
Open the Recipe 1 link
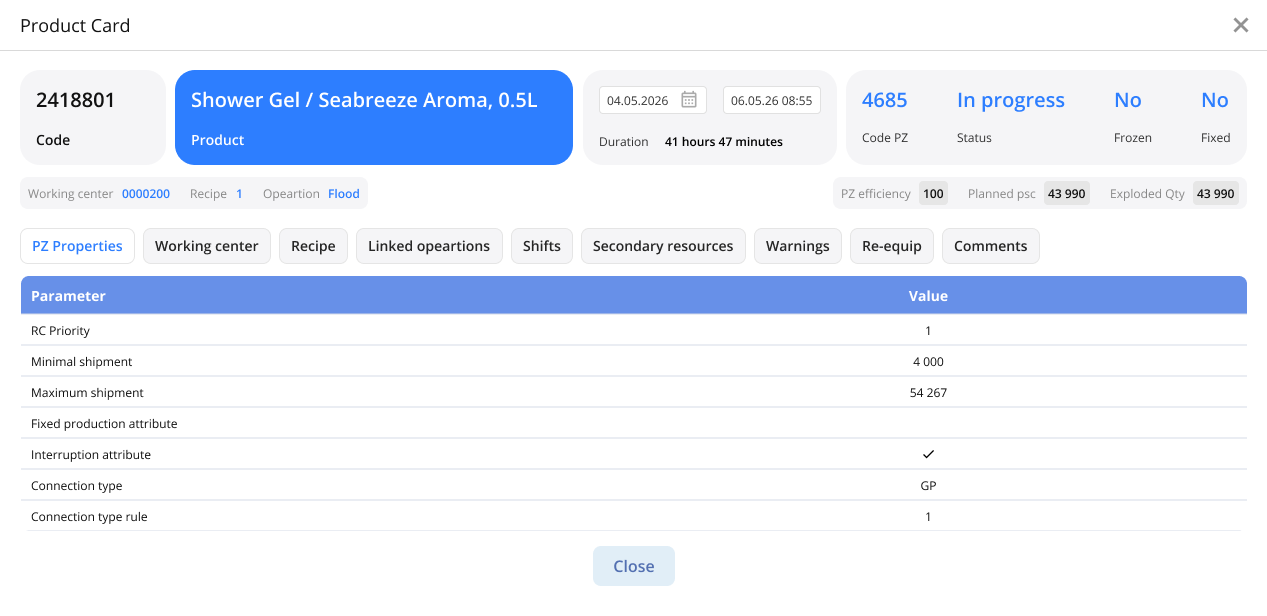[240, 194]
